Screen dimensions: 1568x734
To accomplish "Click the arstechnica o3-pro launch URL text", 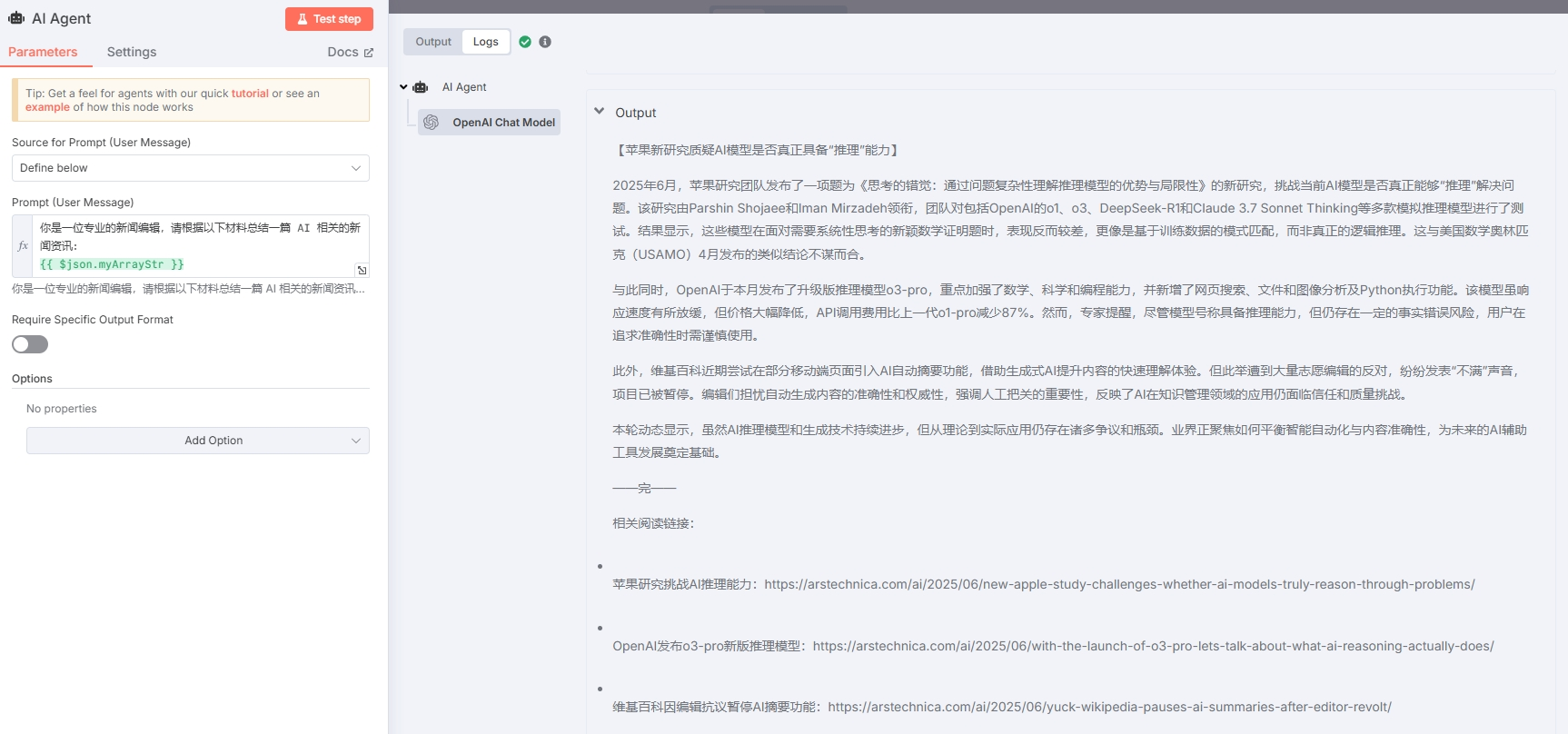I will (1153, 646).
